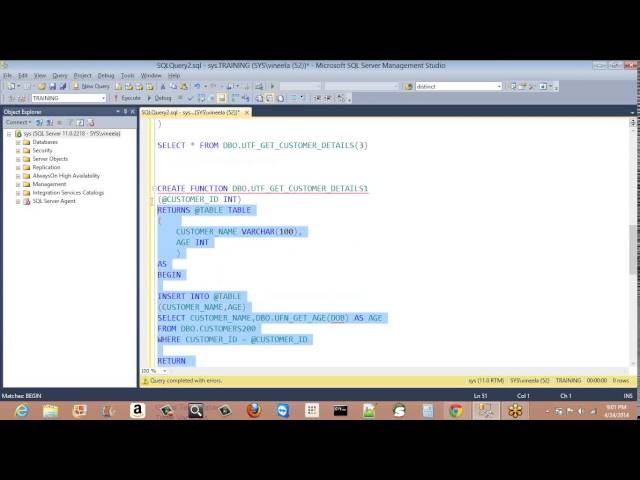The width and height of the screenshot is (640, 480).
Task: Select the Management tree item
Action: click(49, 184)
